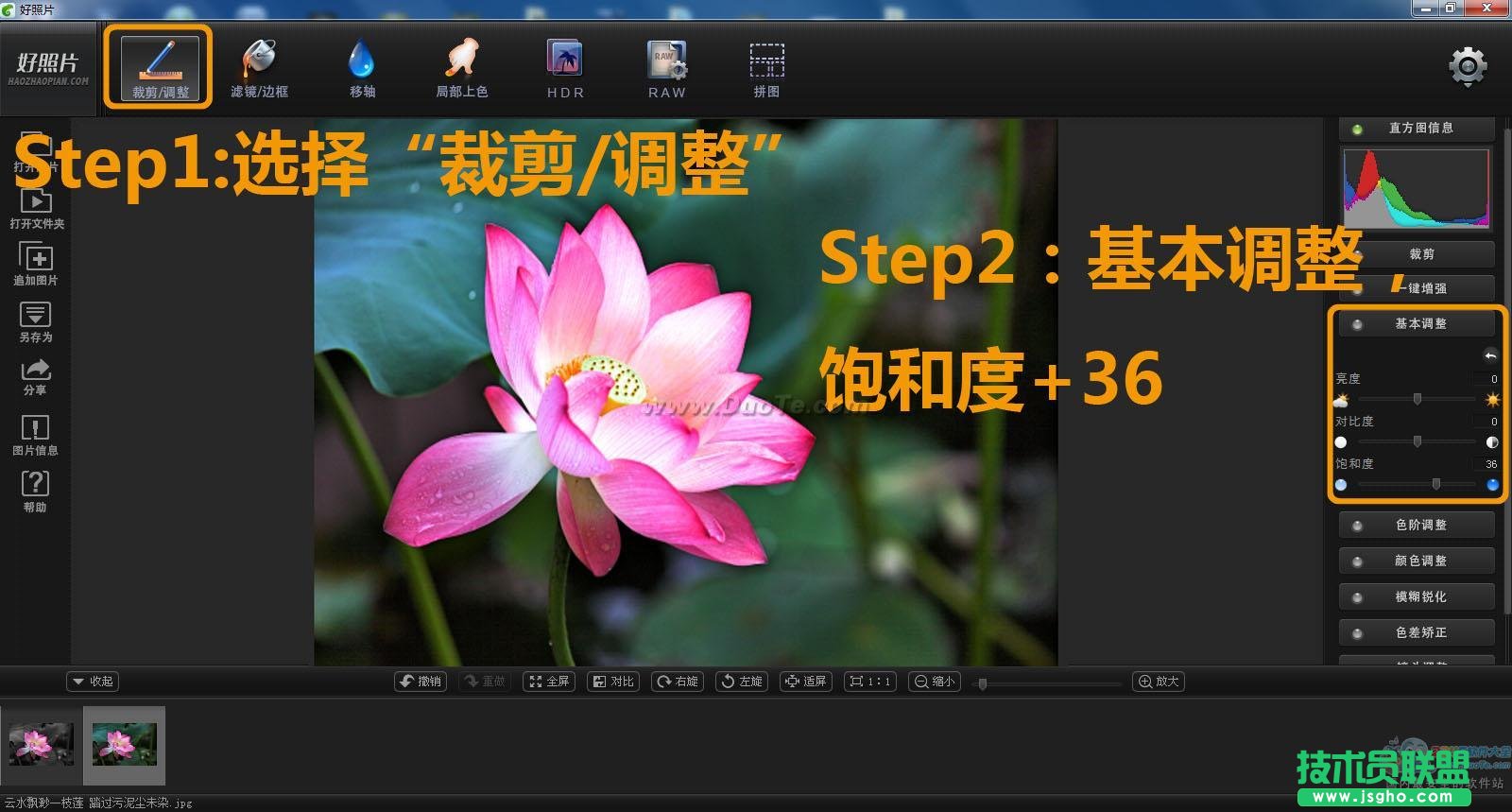Screen dimensions: 1512x812
Task: Expand the 色阶调整 levels panel
Action: pos(1417,525)
